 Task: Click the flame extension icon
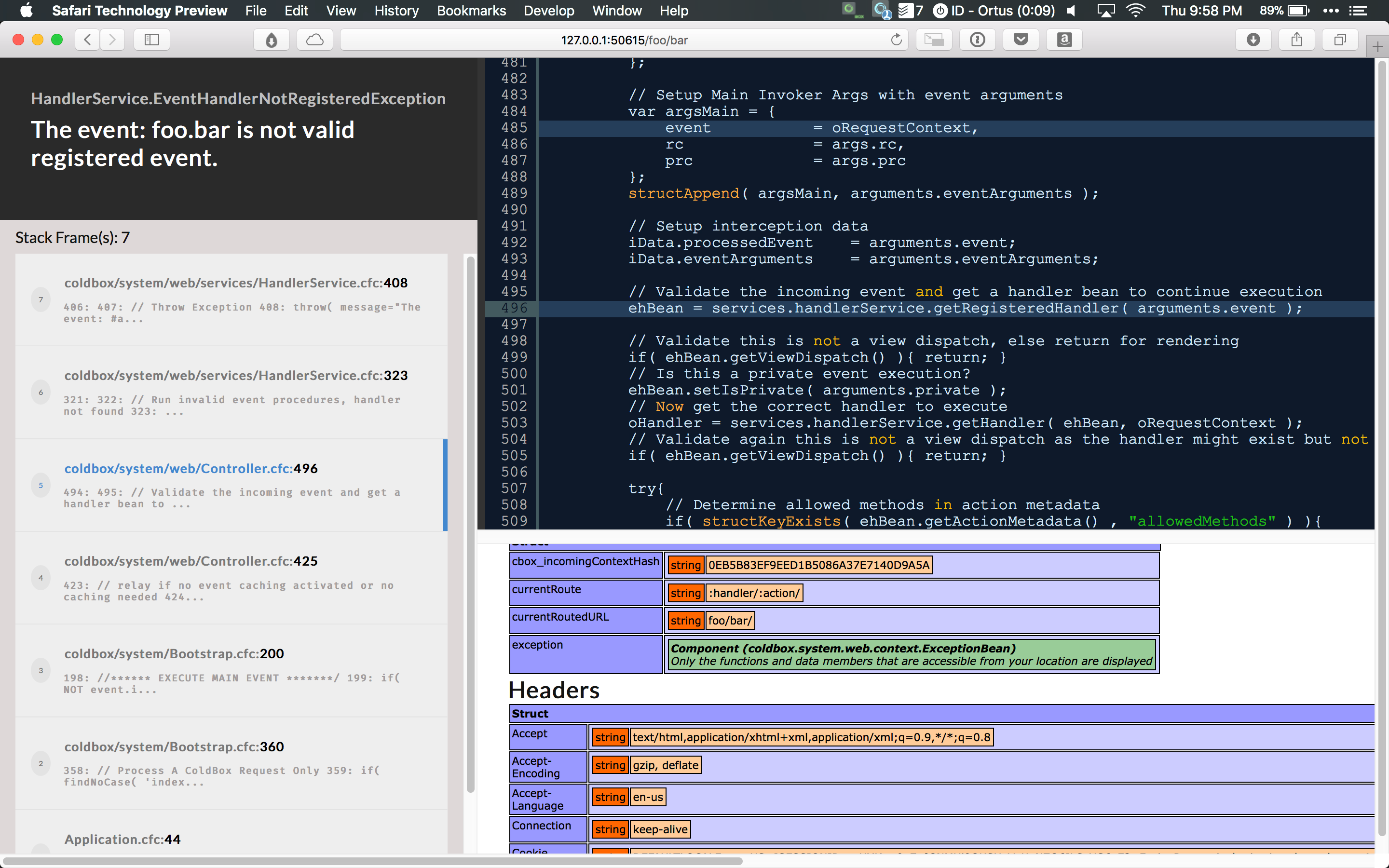click(x=272, y=40)
